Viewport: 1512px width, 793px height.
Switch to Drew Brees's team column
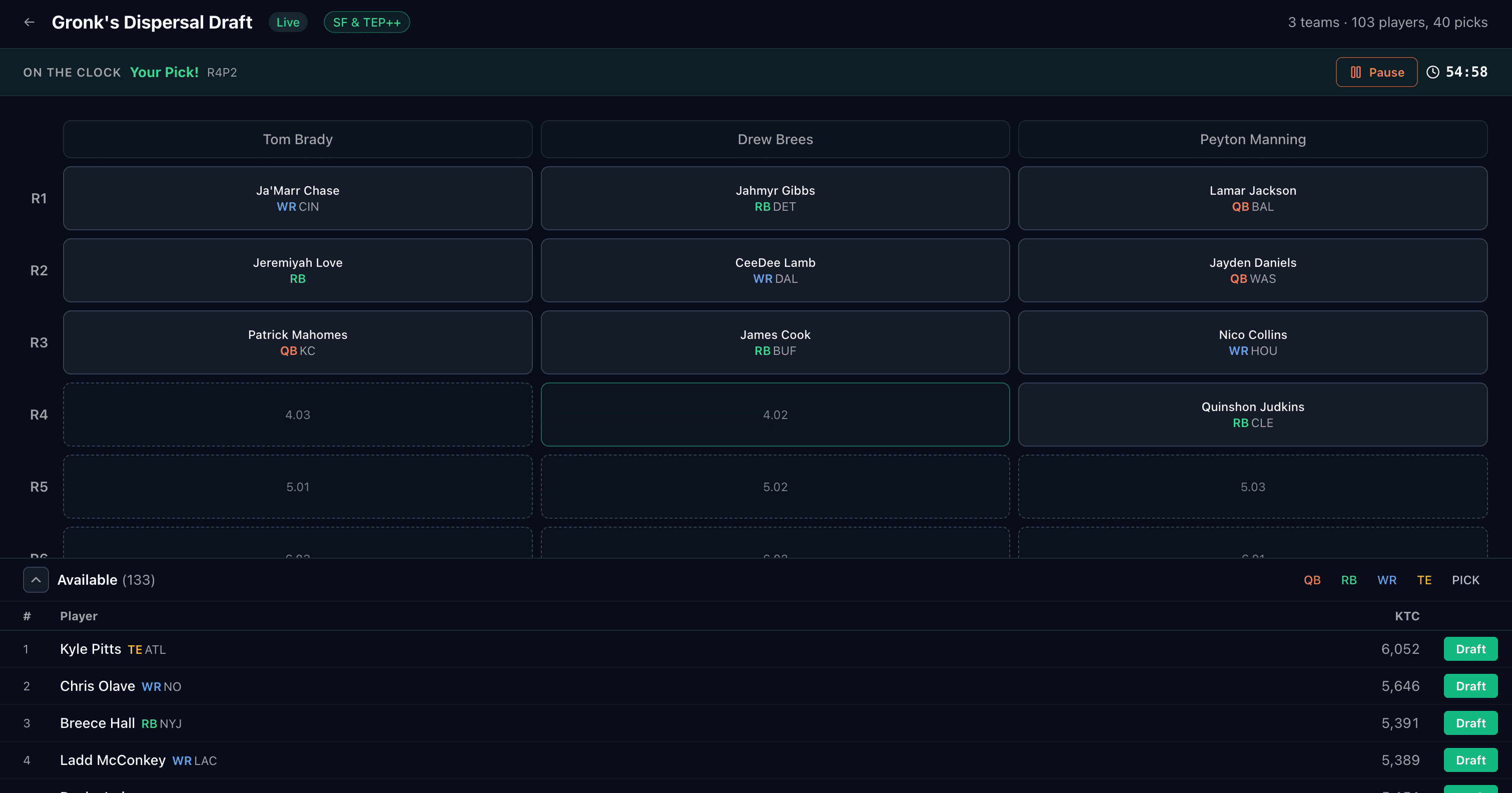pos(775,139)
